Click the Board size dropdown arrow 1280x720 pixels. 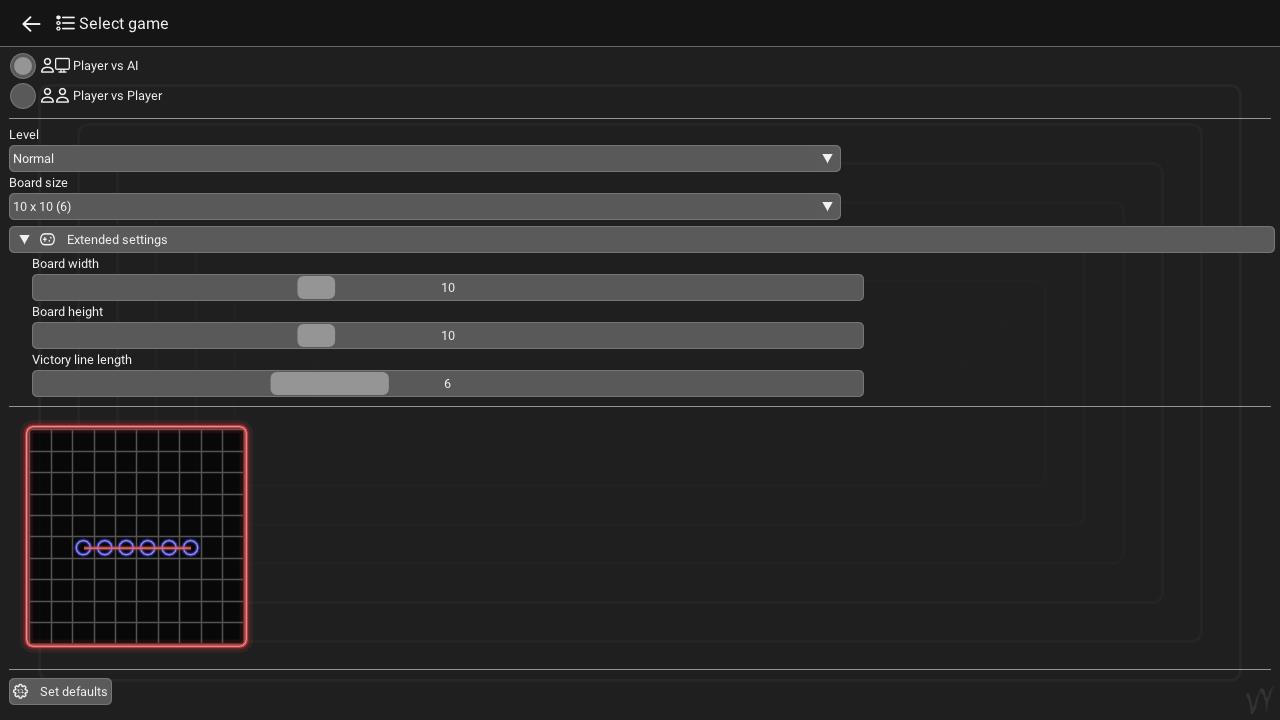pos(828,206)
